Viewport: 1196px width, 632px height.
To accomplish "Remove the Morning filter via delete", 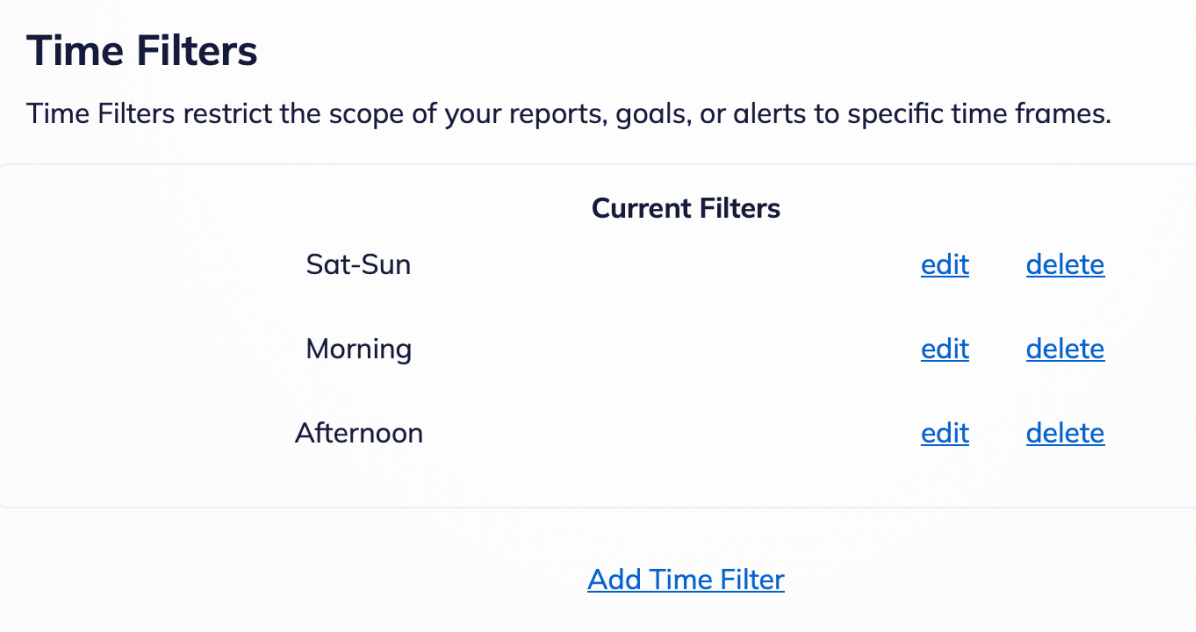I will pyautogui.click(x=1065, y=349).
